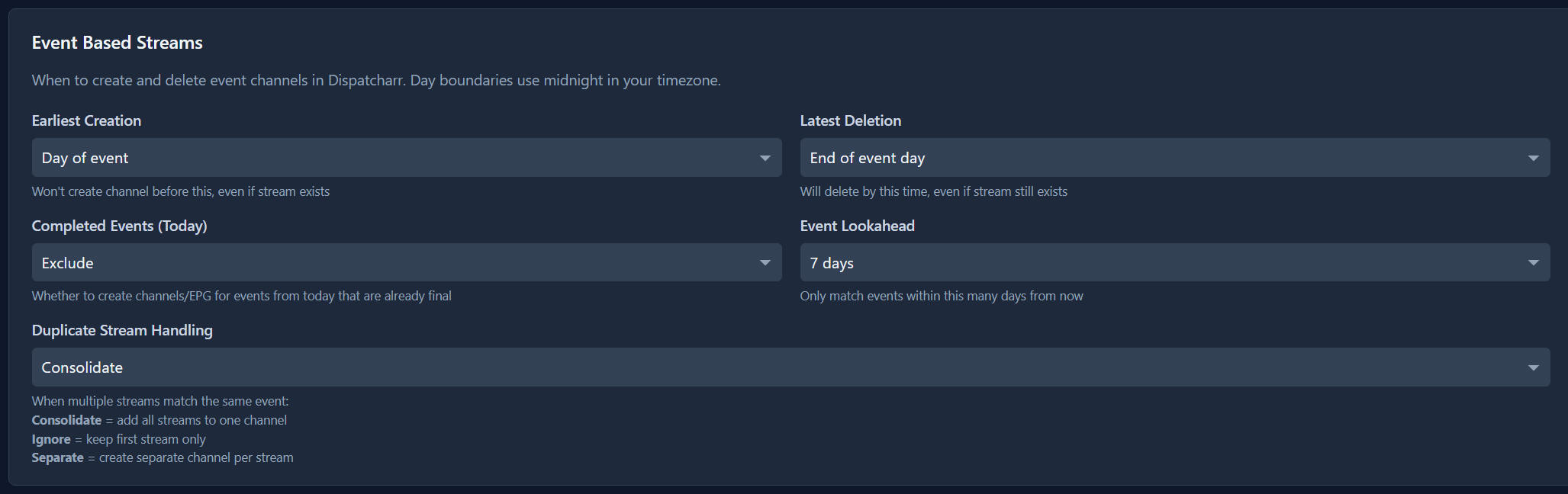The image size is (1568, 494).
Task: Click the Earliest Creation dropdown caret arrow
Action: (765, 158)
